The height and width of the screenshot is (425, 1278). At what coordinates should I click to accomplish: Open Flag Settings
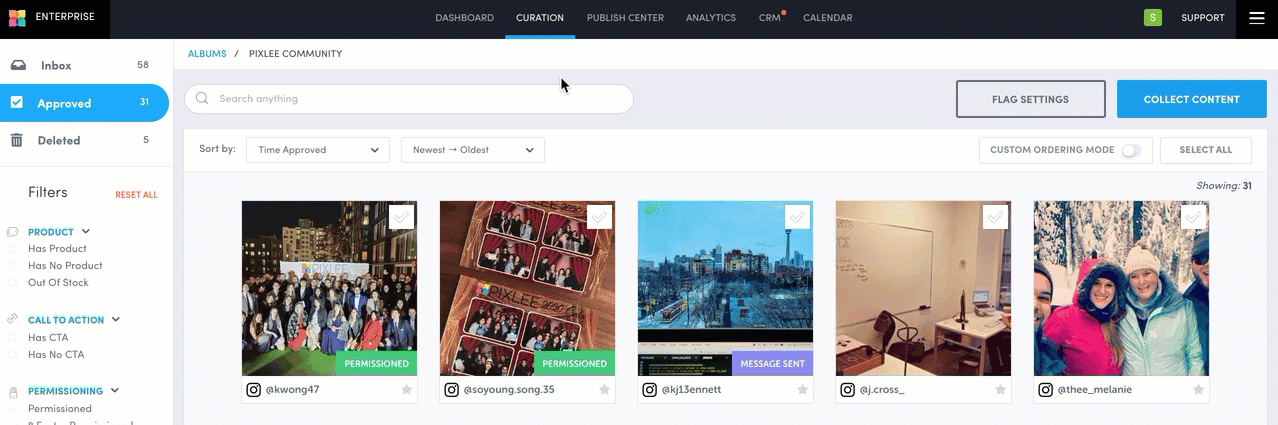(x=1030, y=99)
